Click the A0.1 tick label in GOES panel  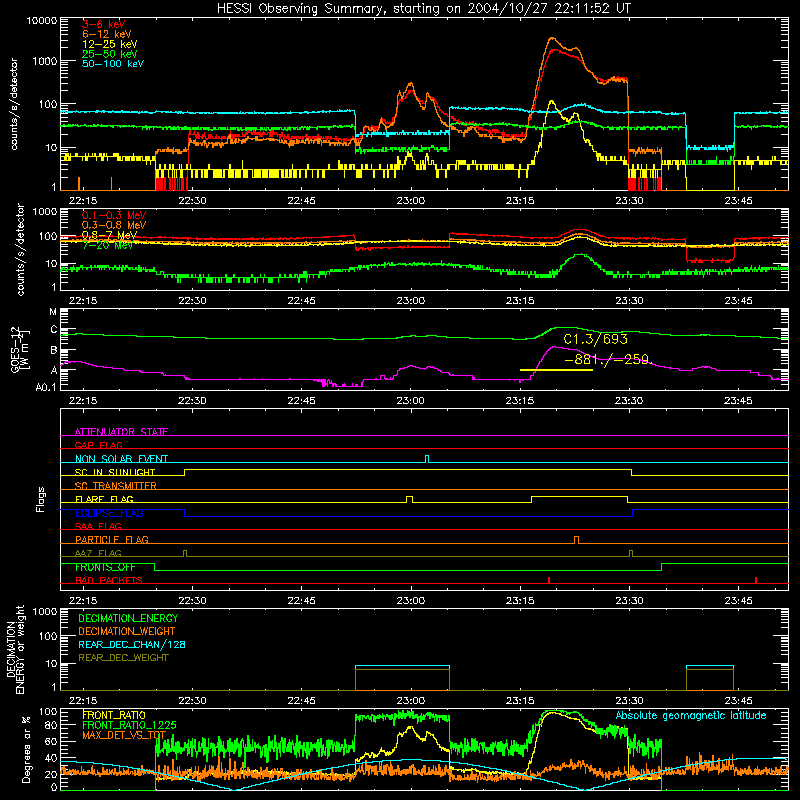click(46, 388)
